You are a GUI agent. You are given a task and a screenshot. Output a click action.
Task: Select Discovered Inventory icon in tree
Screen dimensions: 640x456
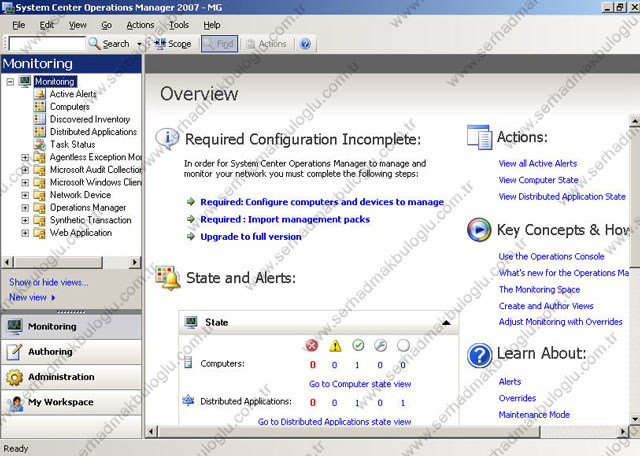[x=40, y=119]
